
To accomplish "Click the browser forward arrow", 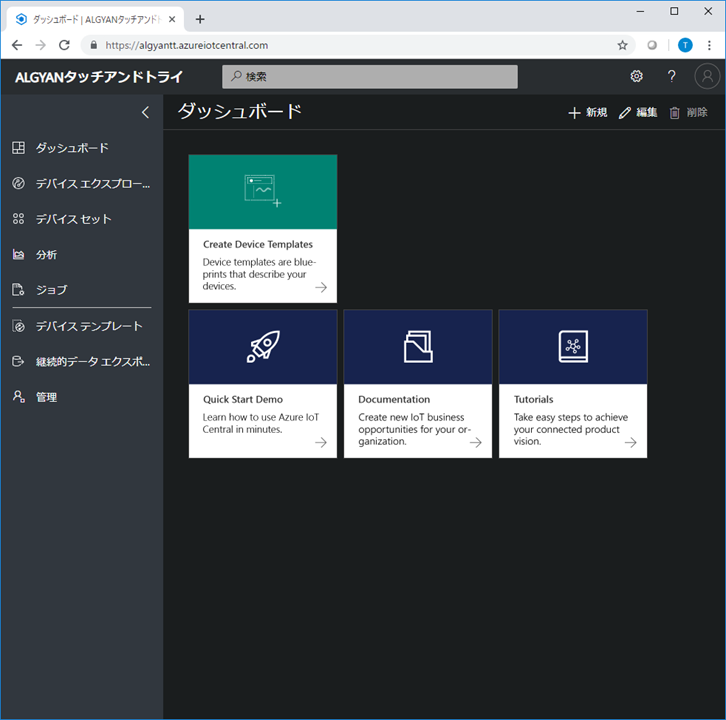I will point(41,45).
